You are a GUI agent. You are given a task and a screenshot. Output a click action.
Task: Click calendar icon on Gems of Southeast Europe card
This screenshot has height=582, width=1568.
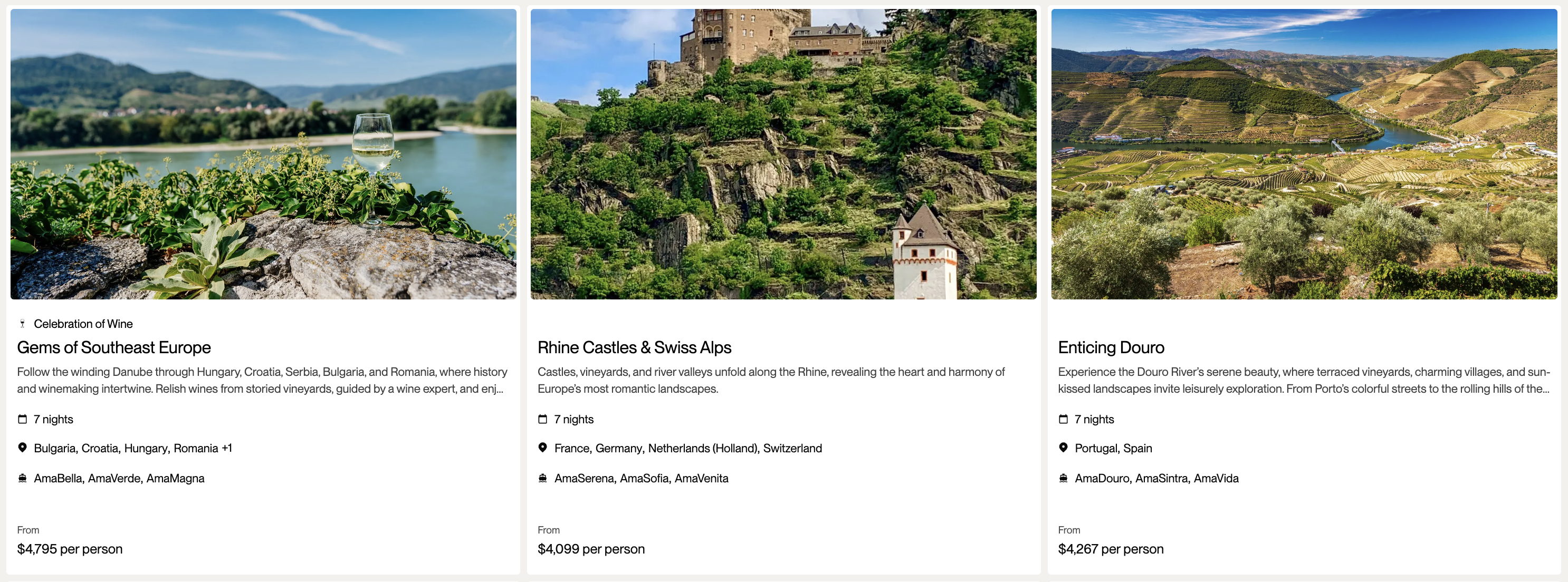point(23,419)
